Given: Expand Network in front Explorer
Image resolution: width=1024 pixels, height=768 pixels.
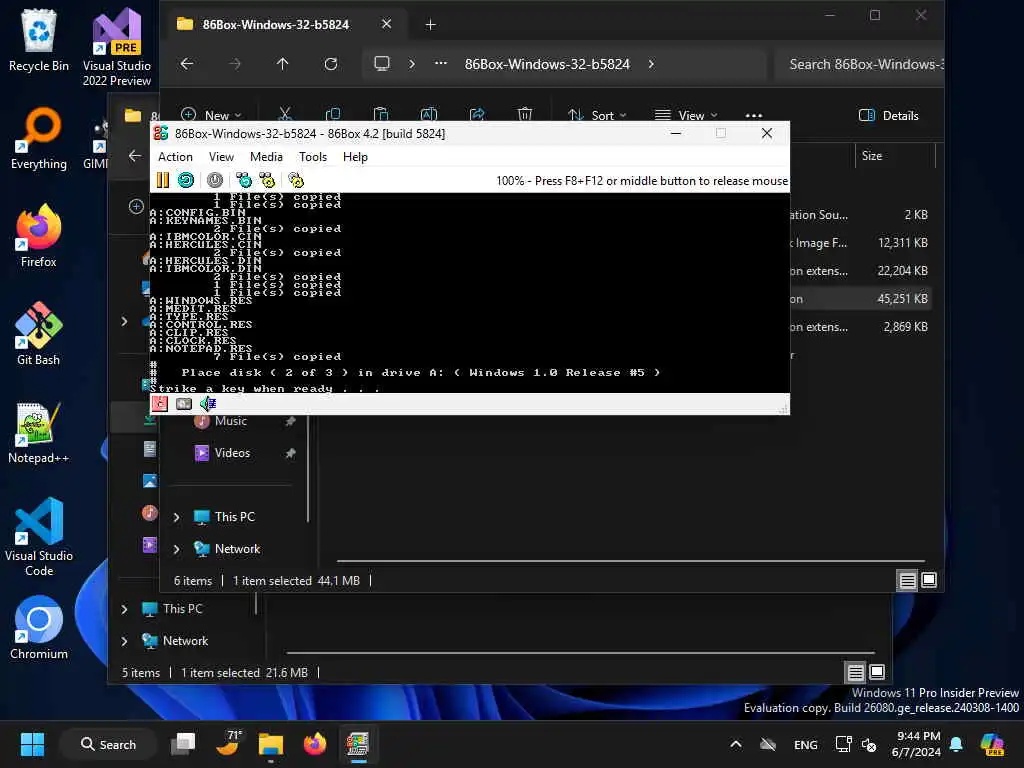Looking at the screenshot, I should 176,549.
